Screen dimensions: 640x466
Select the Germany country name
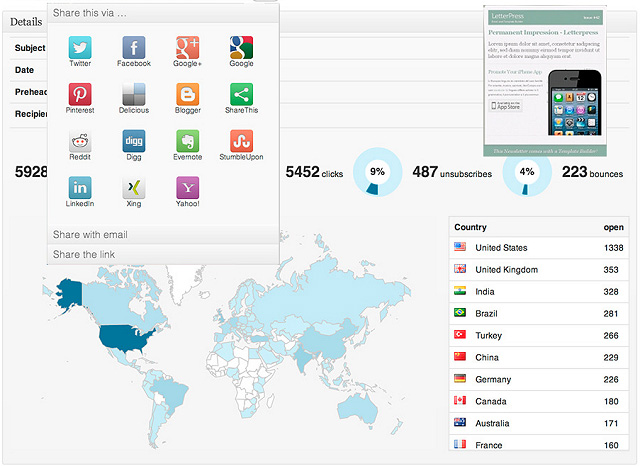point(493,379)
